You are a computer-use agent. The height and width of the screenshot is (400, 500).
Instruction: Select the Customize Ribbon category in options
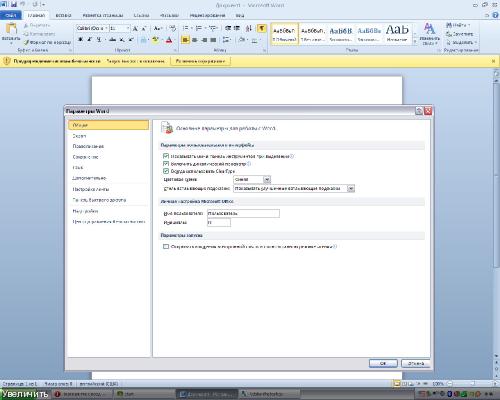point(108,189)
